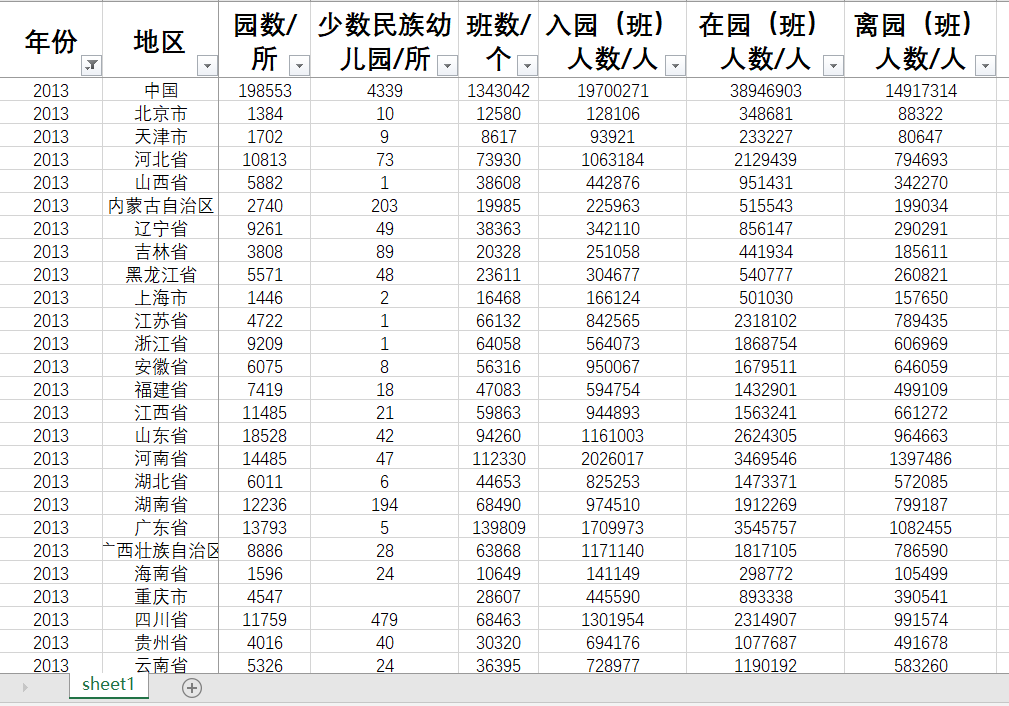1009x706 pixels.
Task: Select the 江苏省 cell
Action: [160, 320]
